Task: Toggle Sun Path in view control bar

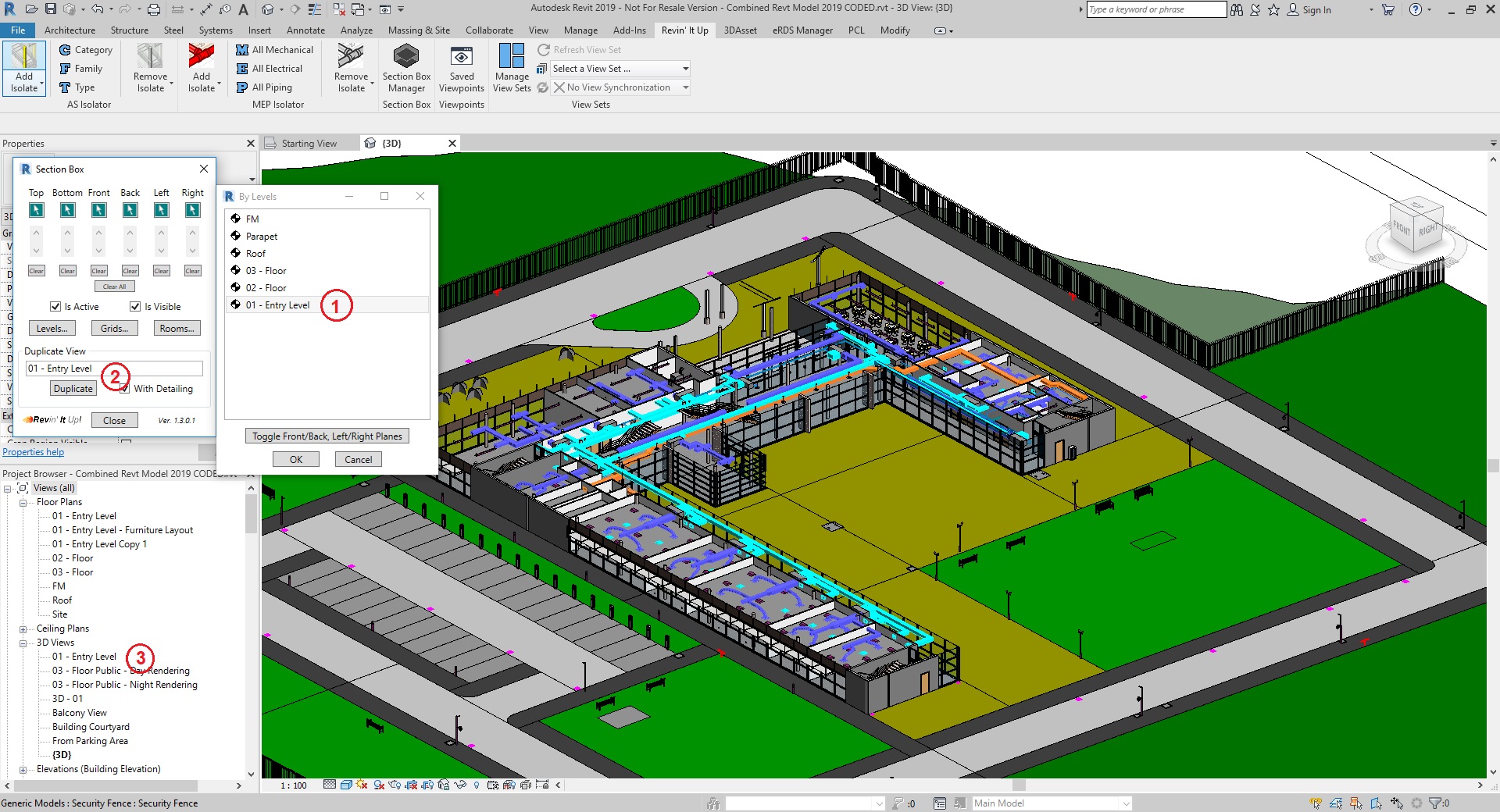Action: (362, 785)
